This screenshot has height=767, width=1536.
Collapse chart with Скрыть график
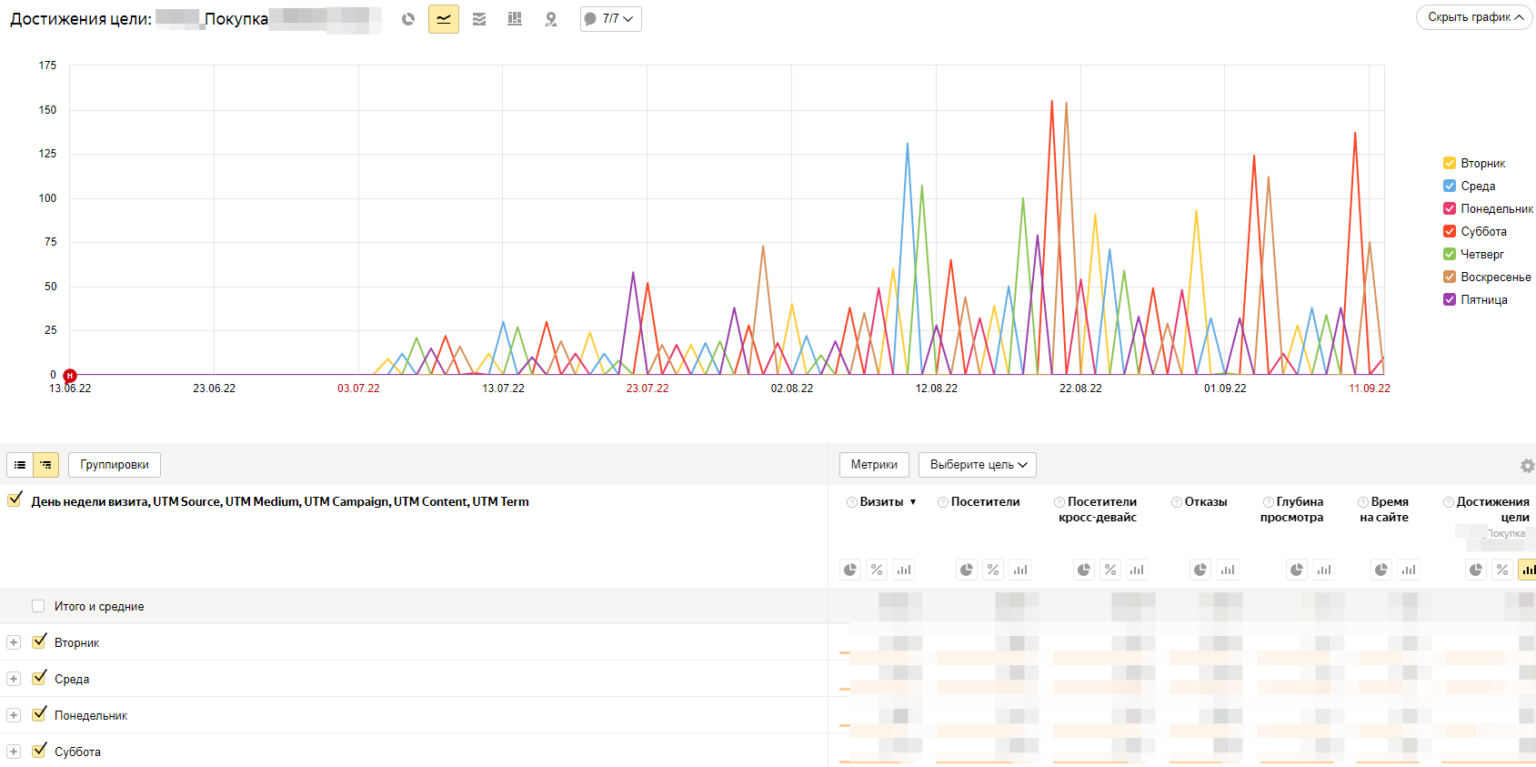[x=1474, y=18]
